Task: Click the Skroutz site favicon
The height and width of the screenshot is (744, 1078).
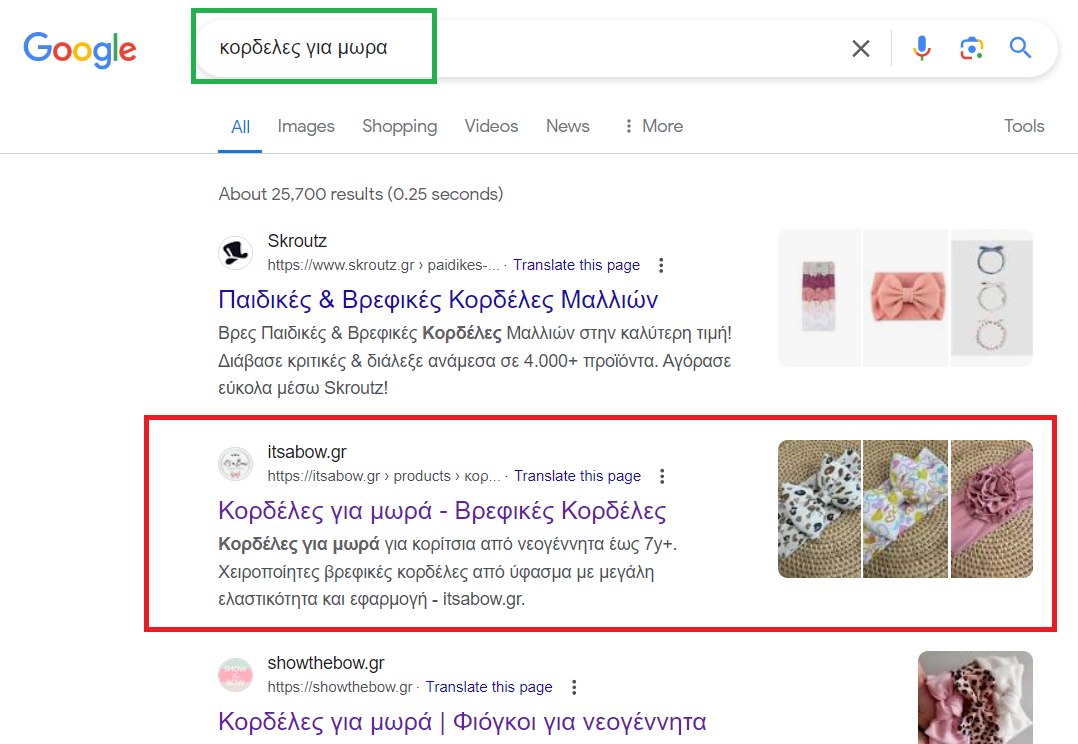Action: coord(235,253)
